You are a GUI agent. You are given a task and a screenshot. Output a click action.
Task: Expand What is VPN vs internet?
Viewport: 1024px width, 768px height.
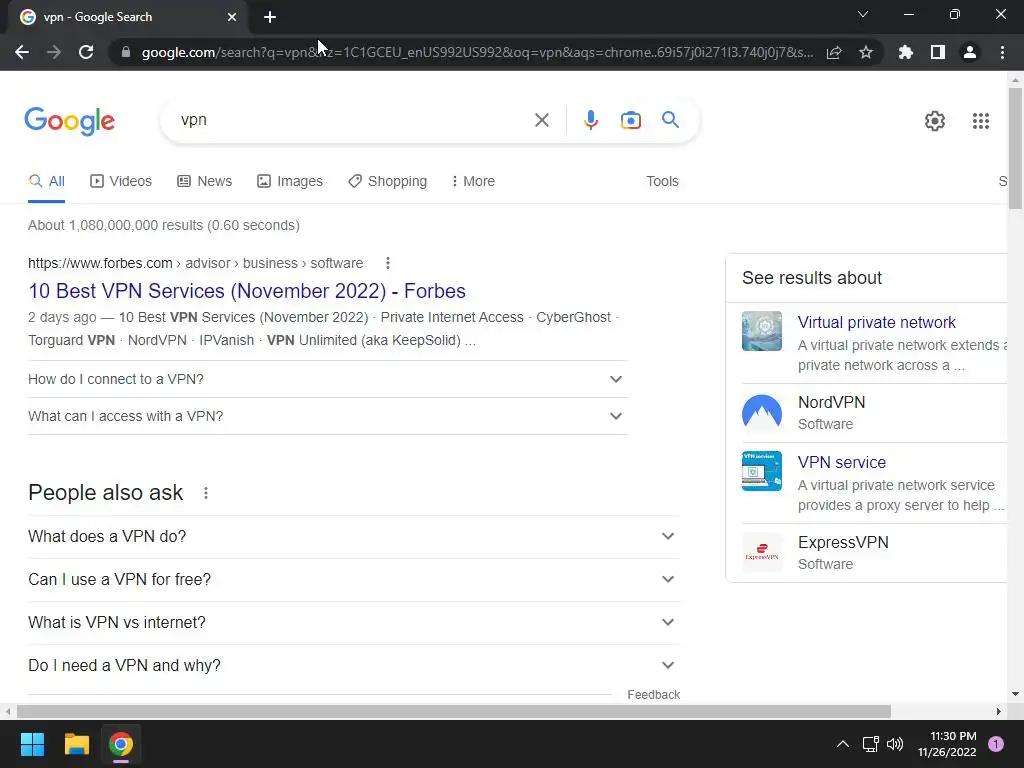pyautogui.click(x=354, y=623)
